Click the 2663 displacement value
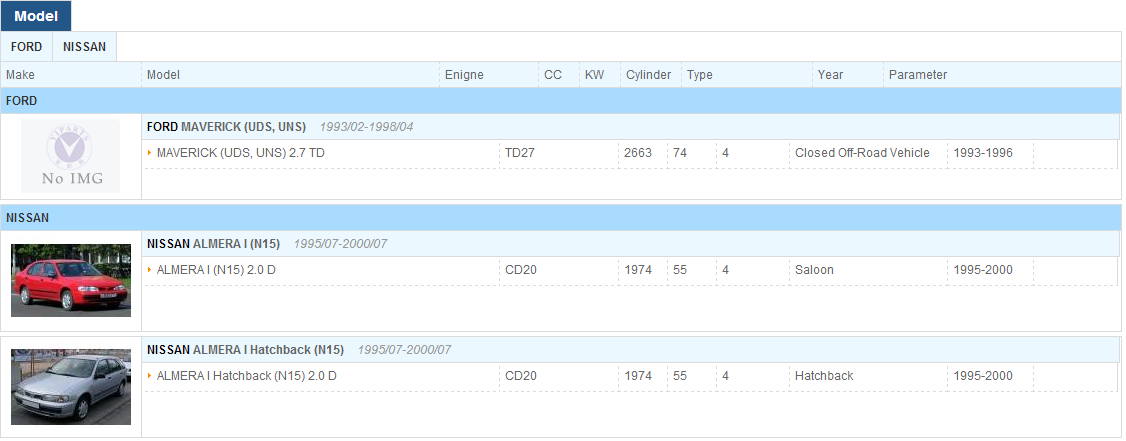Image resolution: width=1126 pixels, height=441 pixels. pyautogui.click(x=638, y=153)
